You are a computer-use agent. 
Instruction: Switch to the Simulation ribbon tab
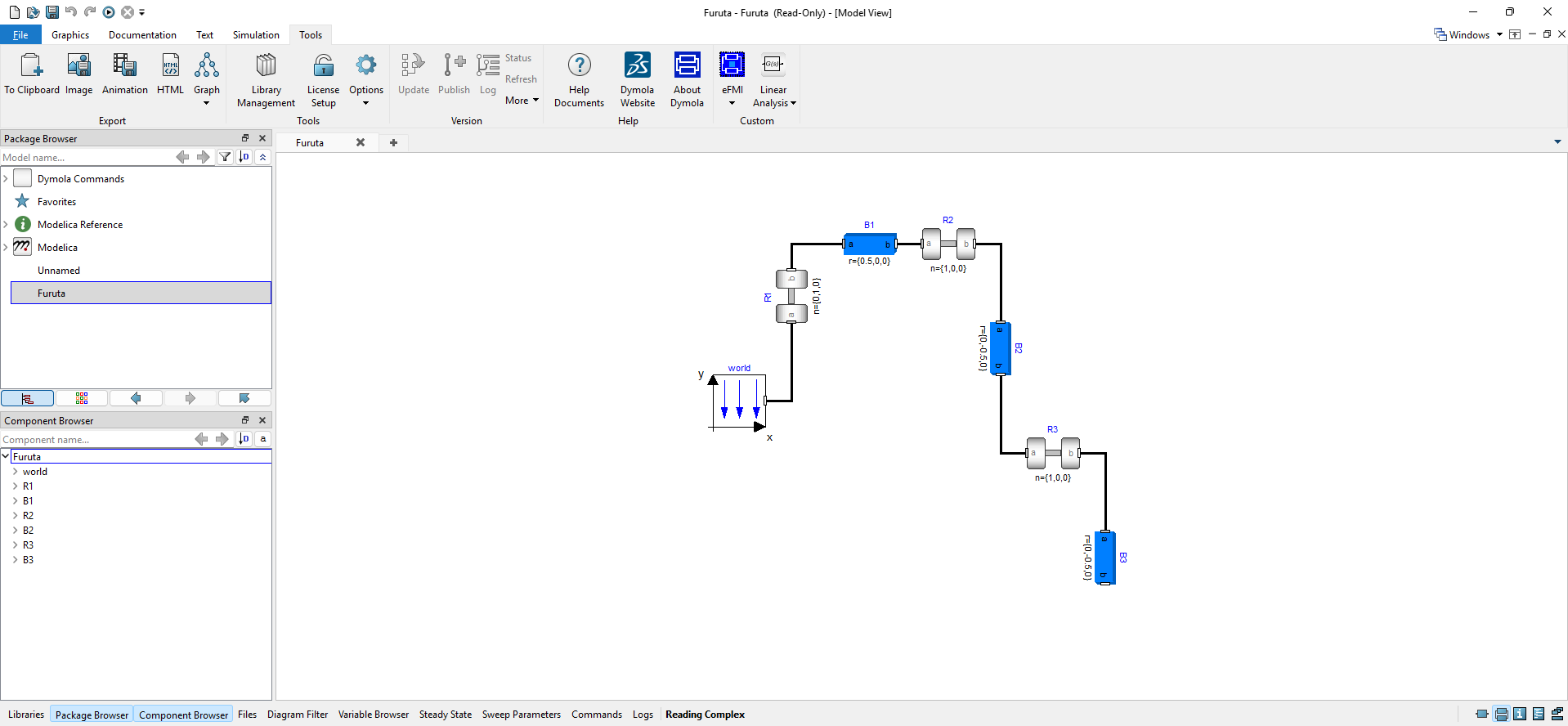[256, 35]
